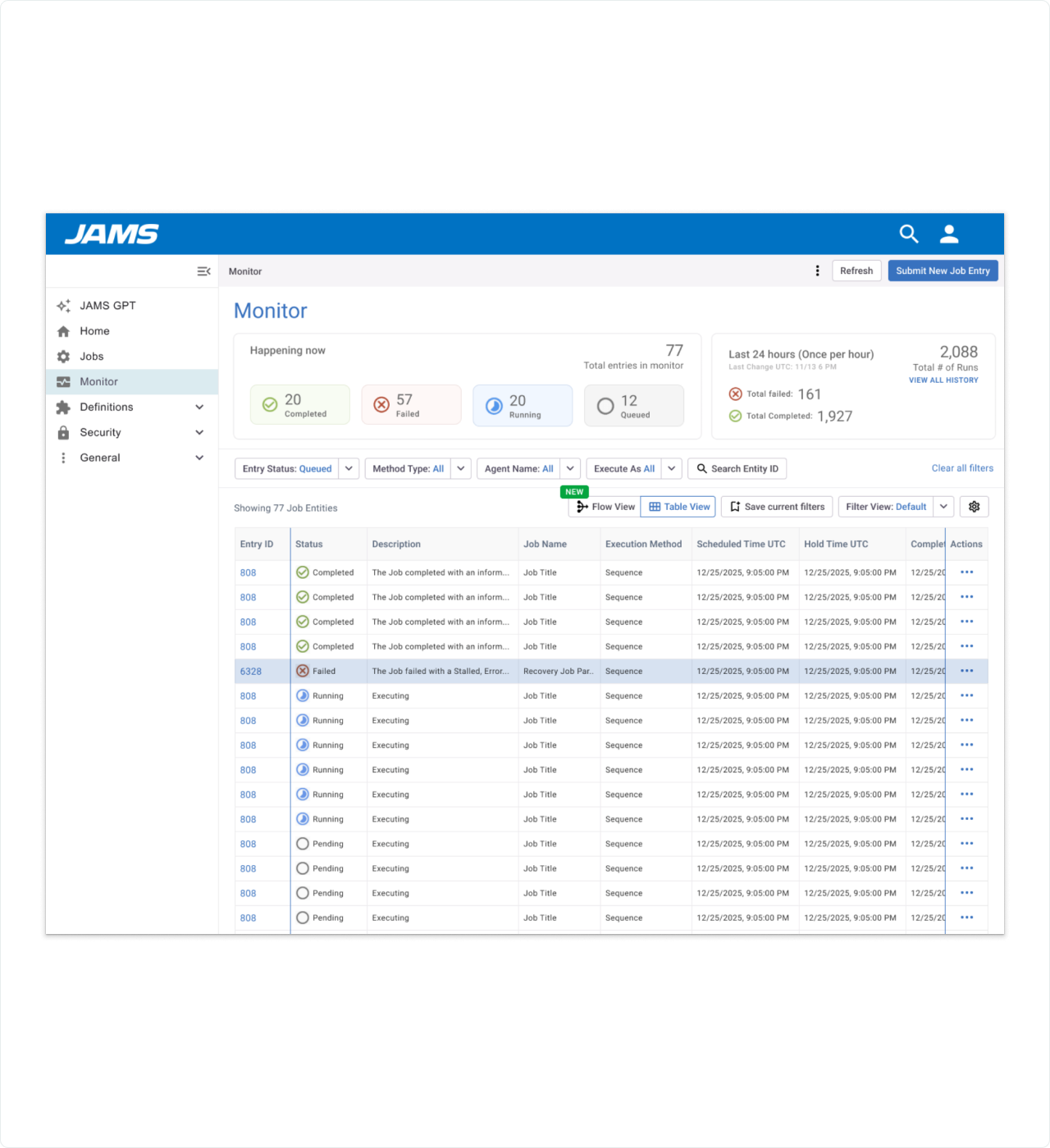Click the Clear all filters link
The width and height of the screenshot is (1050, 1148).
961,468
